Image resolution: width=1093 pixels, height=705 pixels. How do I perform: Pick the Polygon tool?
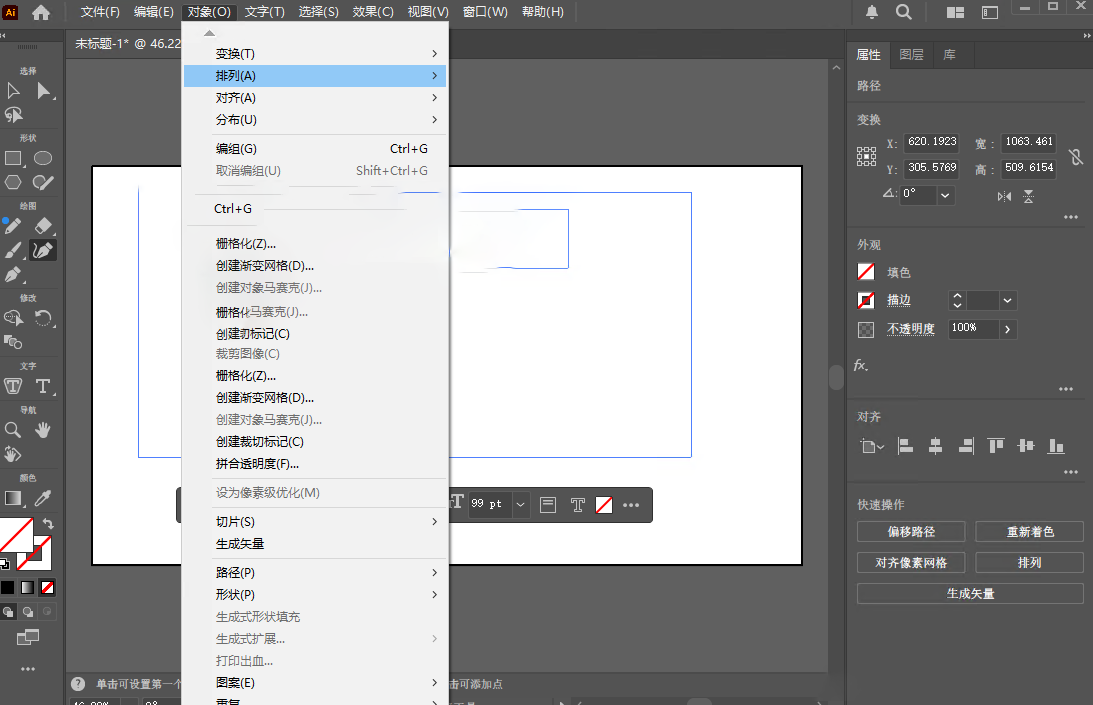(13, 183)
